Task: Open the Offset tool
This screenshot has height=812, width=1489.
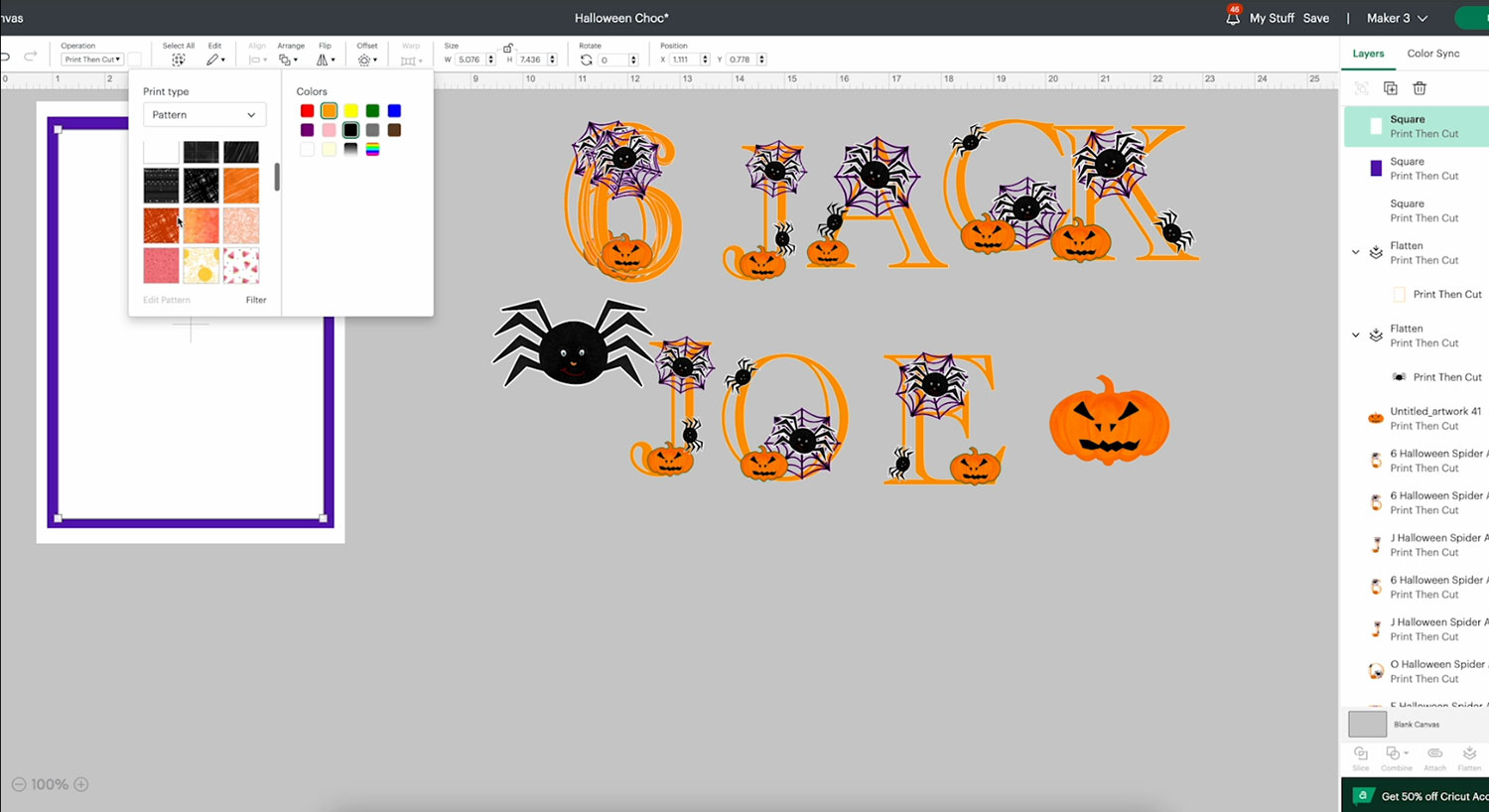Action: coord(366,60)
